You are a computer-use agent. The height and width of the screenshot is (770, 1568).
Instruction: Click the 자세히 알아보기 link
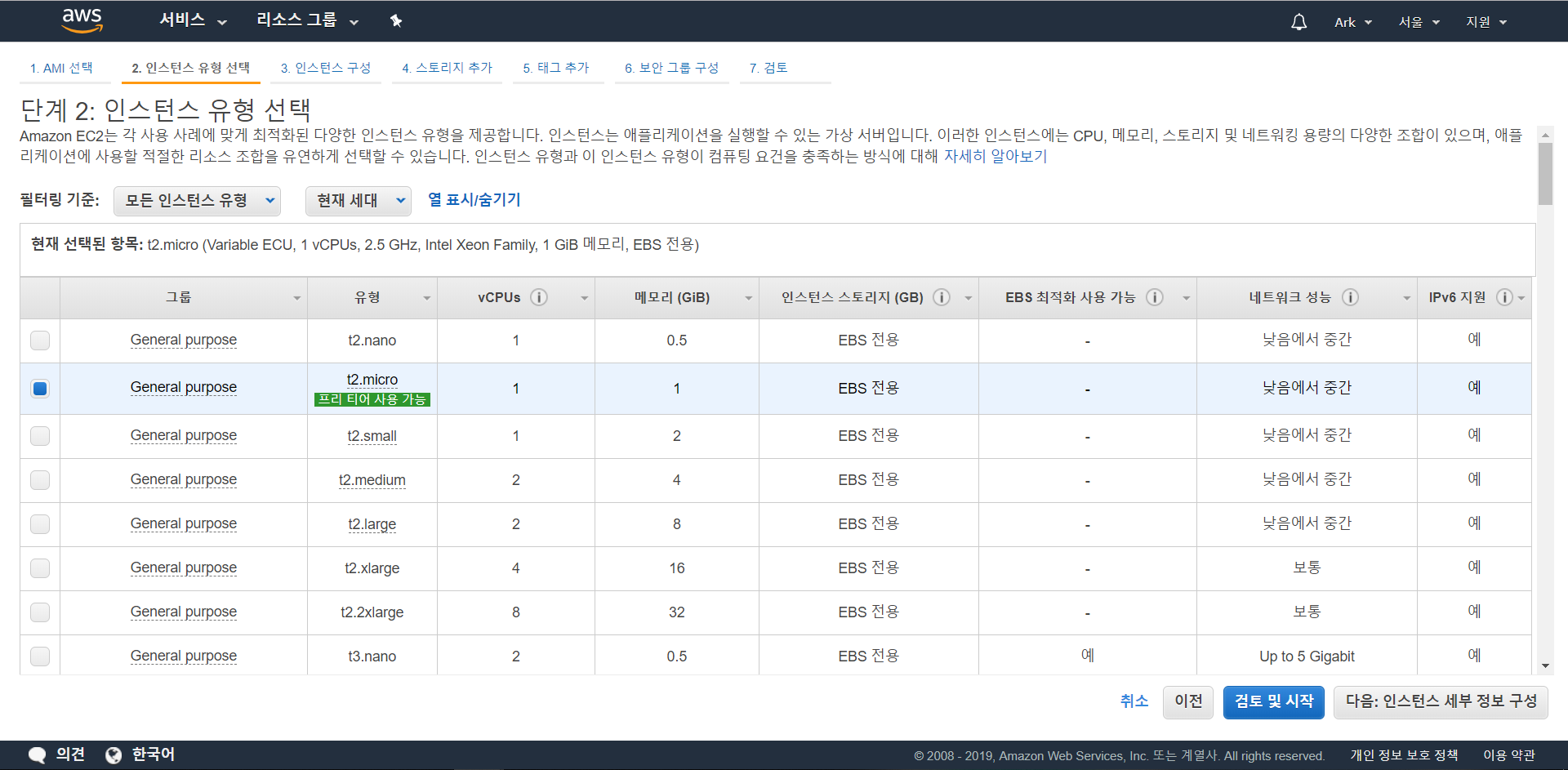[995, 156]
